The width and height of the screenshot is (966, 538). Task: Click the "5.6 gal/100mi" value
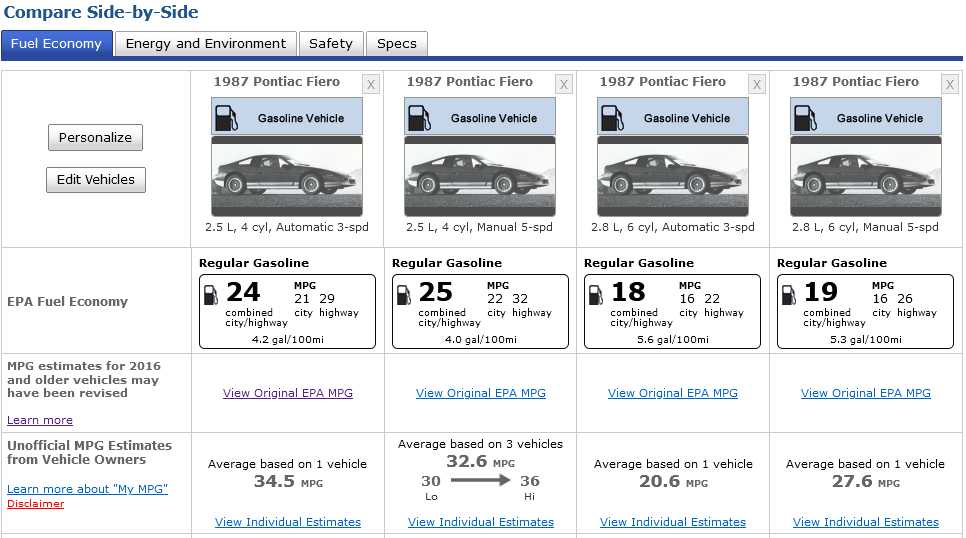click(673, 340)
